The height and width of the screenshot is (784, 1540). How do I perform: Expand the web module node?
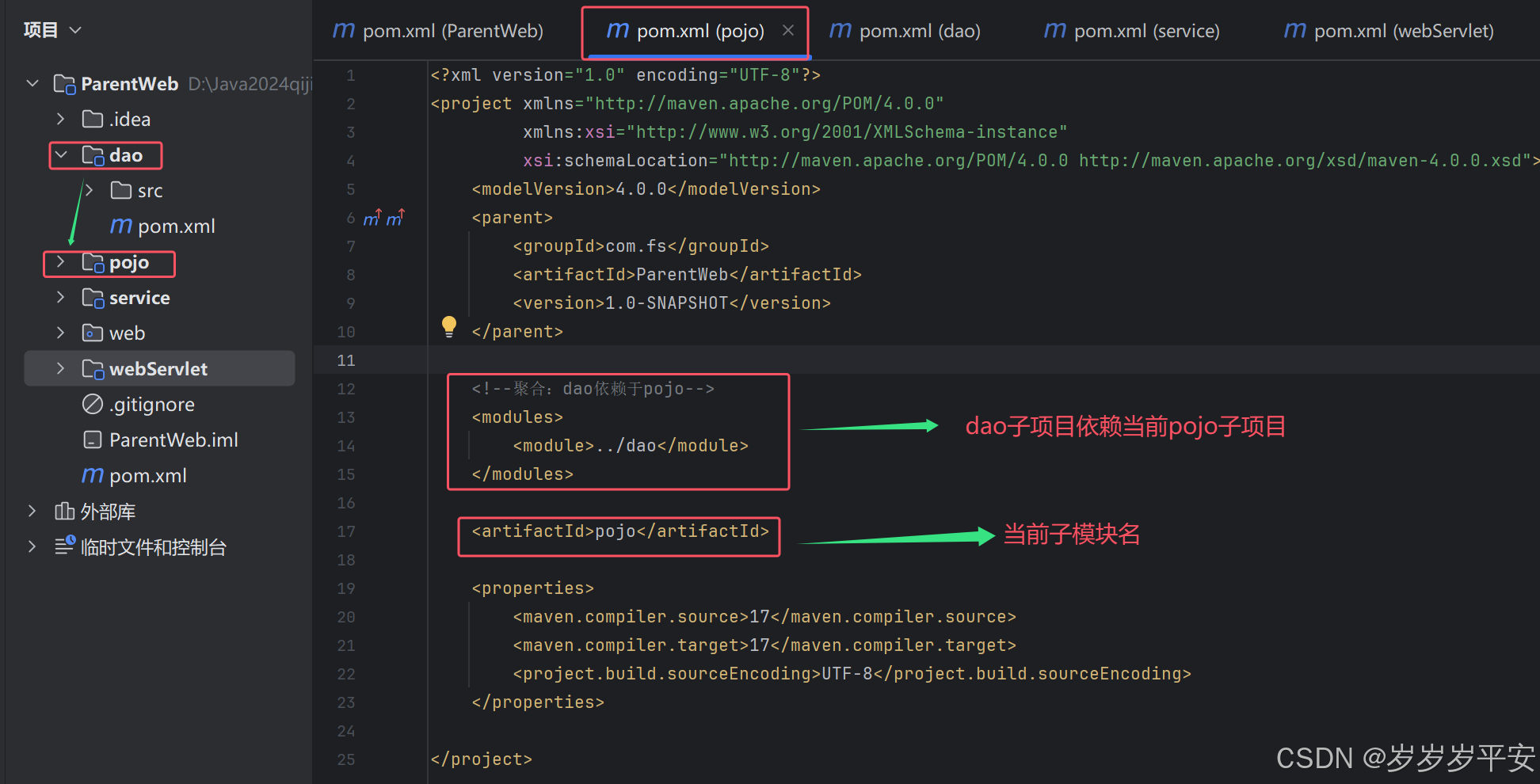click(61, 333)
